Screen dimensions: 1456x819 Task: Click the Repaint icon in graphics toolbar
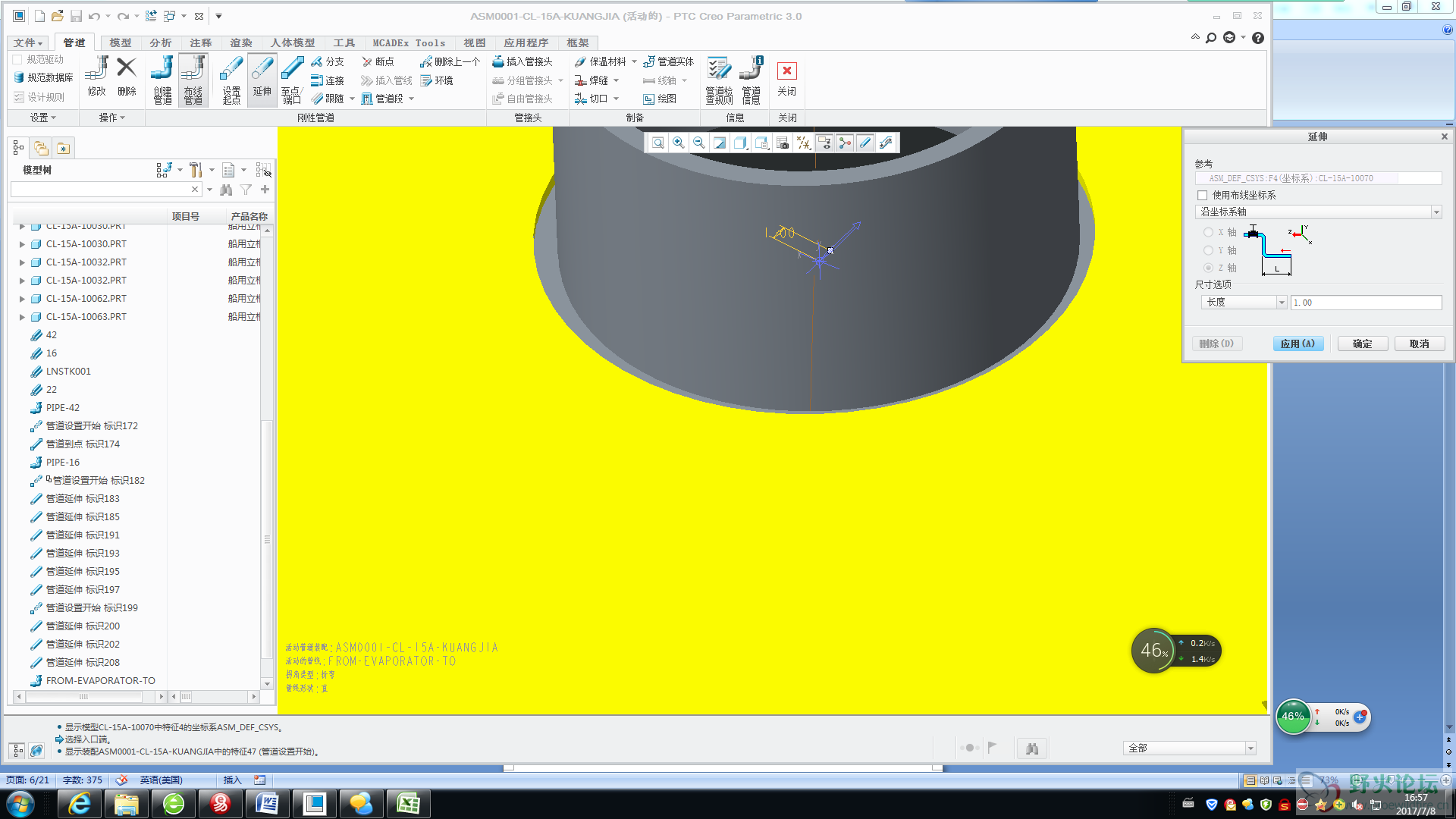(720, 143)
